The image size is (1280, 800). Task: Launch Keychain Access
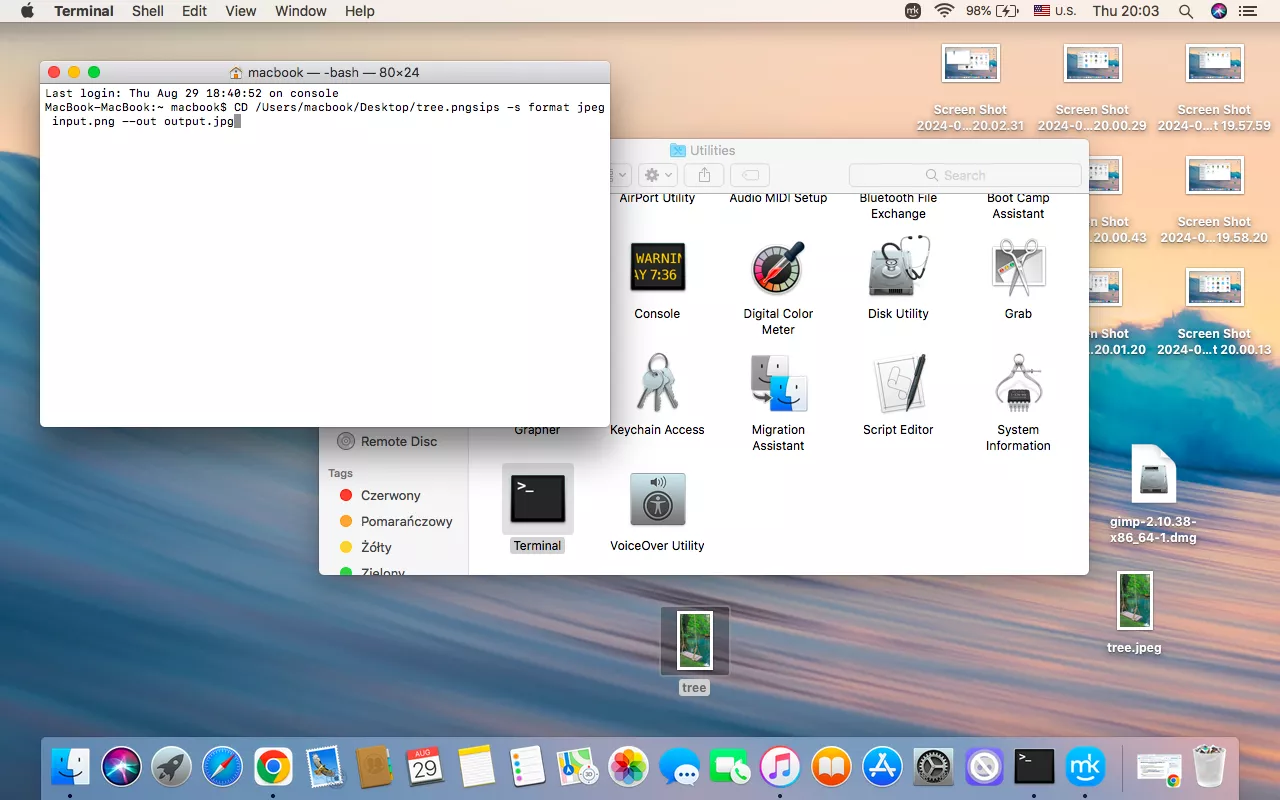pos(657,384)
